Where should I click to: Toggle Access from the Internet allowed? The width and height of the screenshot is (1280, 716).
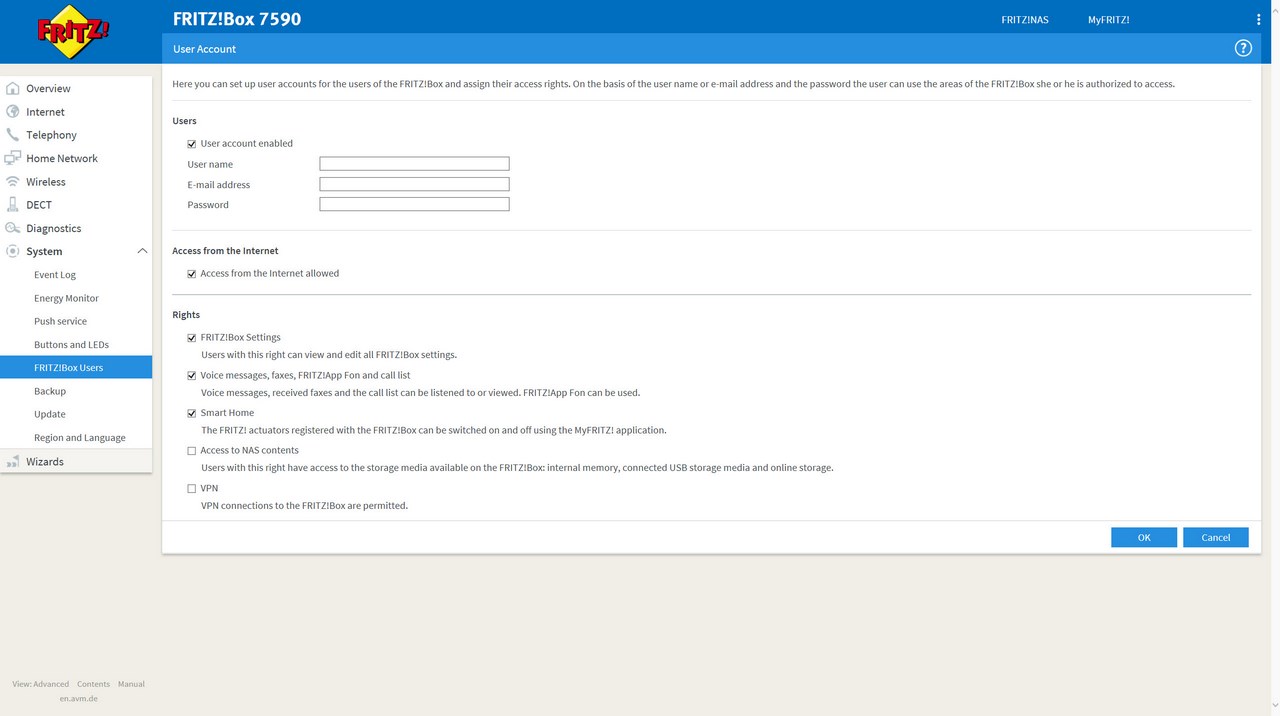(x=192, y=274)
